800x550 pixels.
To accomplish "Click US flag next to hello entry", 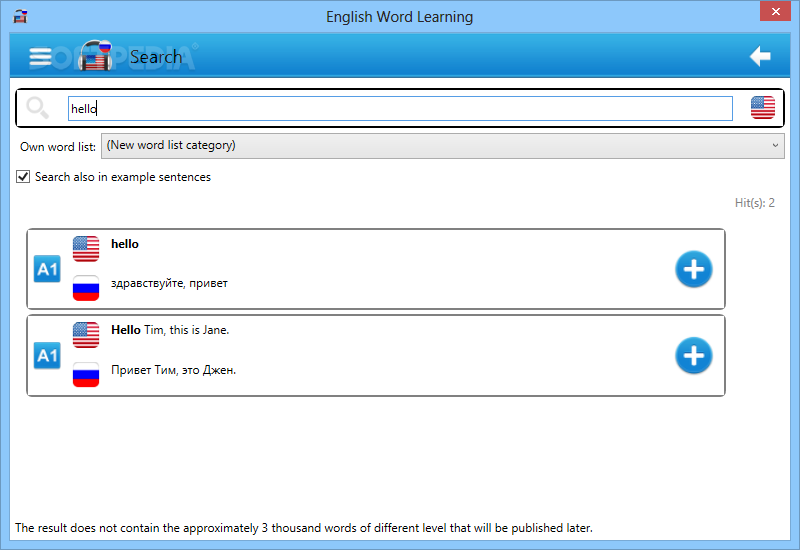I will [86, 249].
